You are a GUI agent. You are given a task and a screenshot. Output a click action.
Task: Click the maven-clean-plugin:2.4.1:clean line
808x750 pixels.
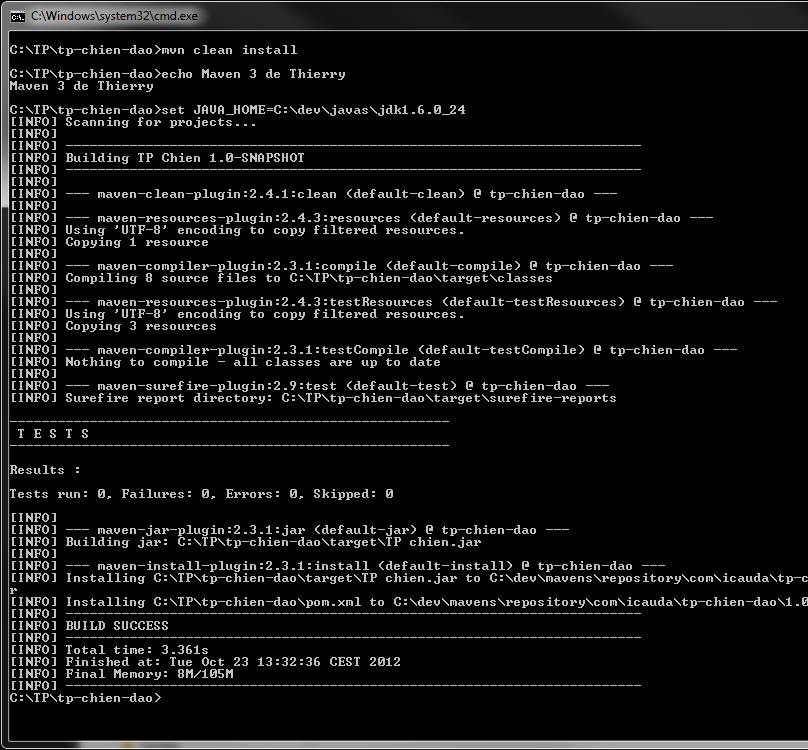340,194
